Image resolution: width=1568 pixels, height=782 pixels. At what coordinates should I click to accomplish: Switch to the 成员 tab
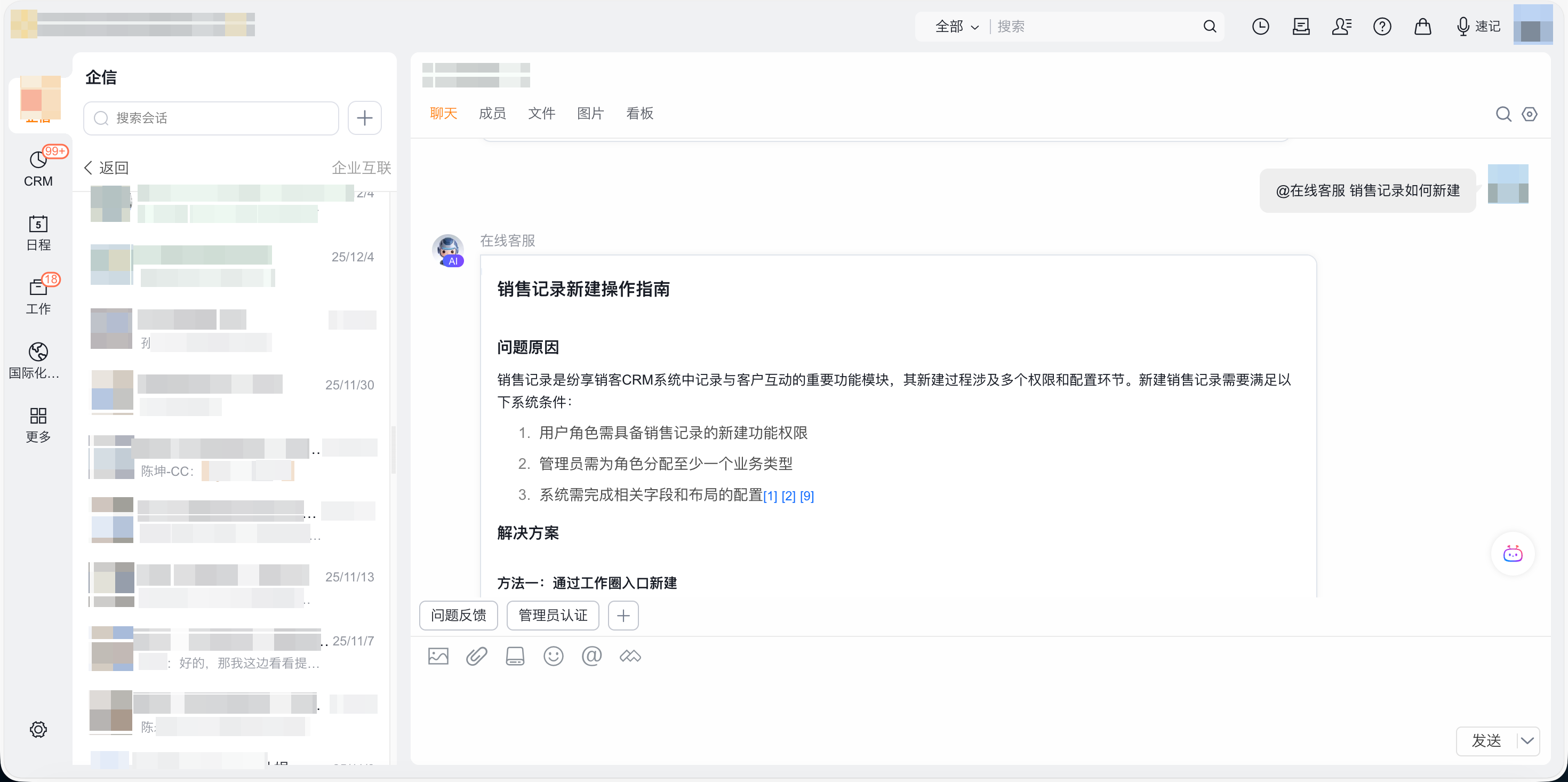click(492, 113)
